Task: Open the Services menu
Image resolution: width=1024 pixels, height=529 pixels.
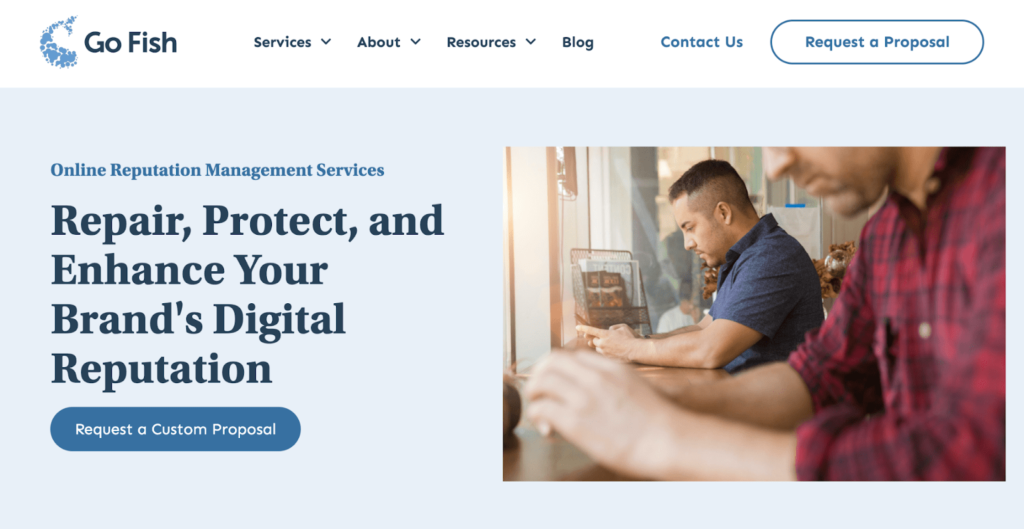Action: (282, 42)
